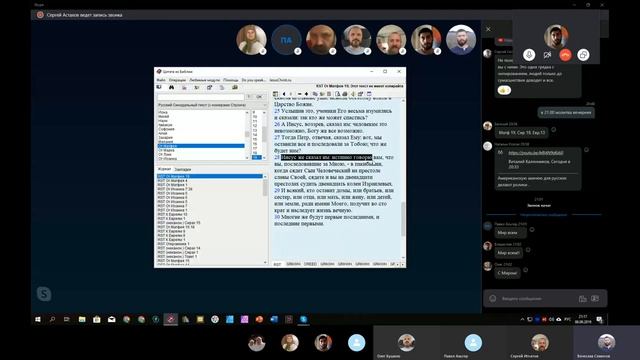Click the Bible reference search field

pos(201,97)
